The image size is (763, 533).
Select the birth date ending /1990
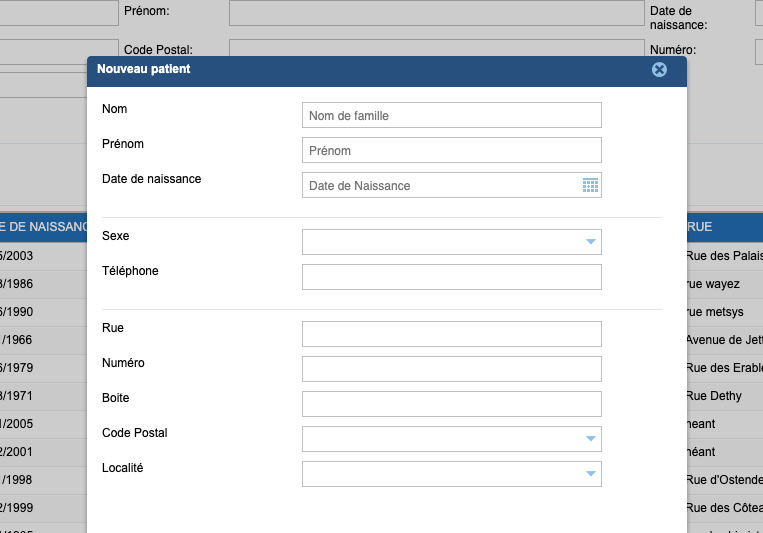[x=17, y=312]
